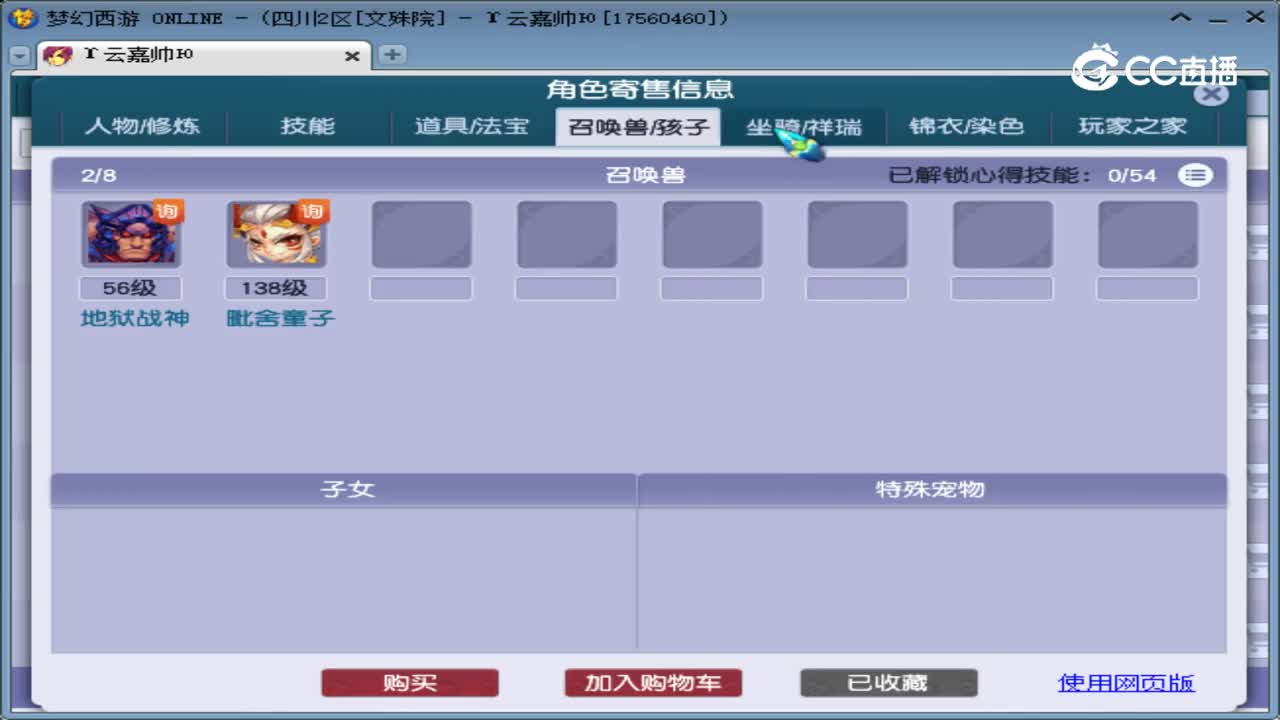This screenshot has width=1280, height=720.
Task: Select the 毗舍童子 pet portrait
Action: click(x=276, y=234)
